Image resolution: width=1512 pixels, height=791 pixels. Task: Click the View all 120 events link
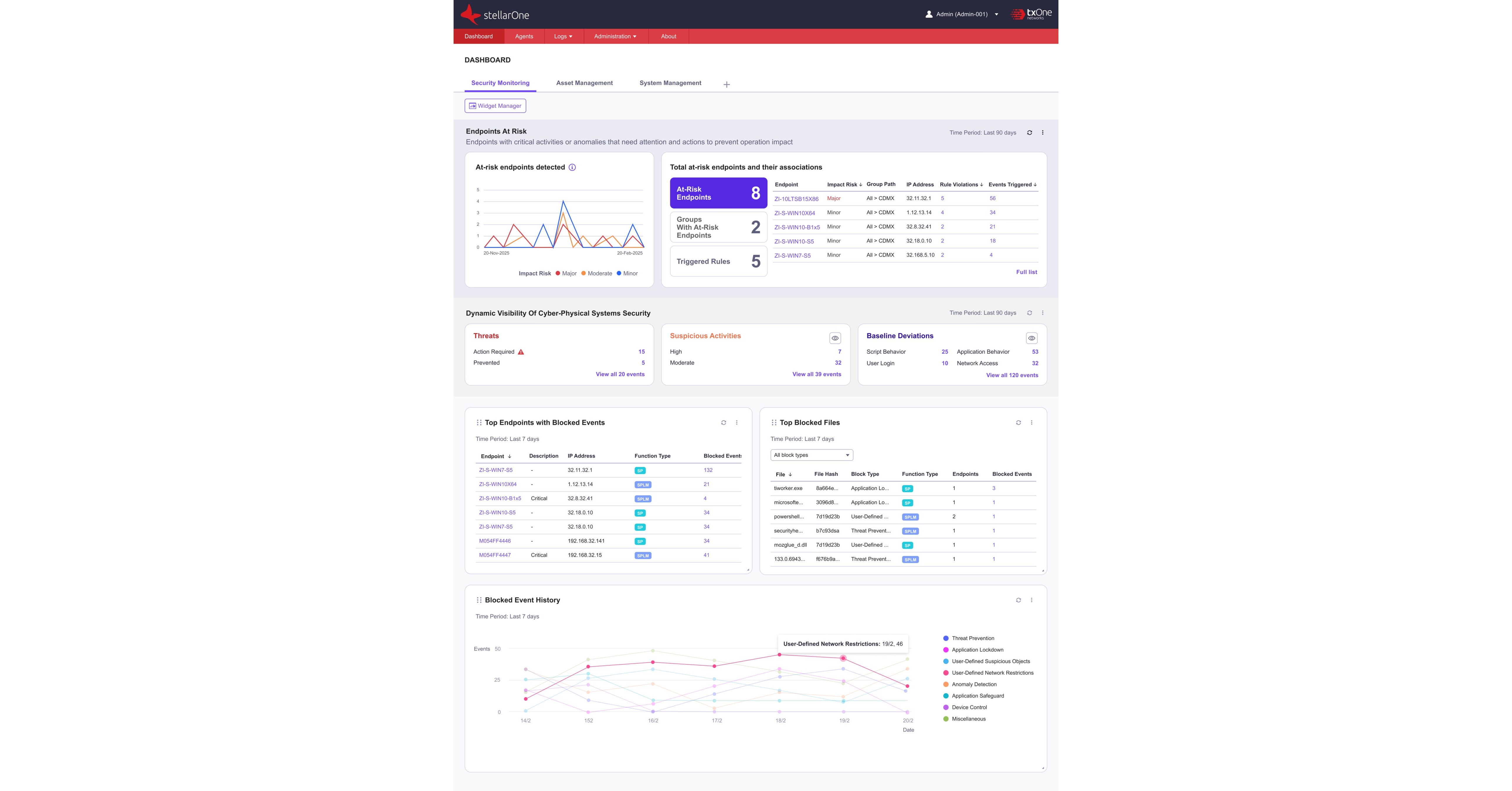tap(1012, 375)
